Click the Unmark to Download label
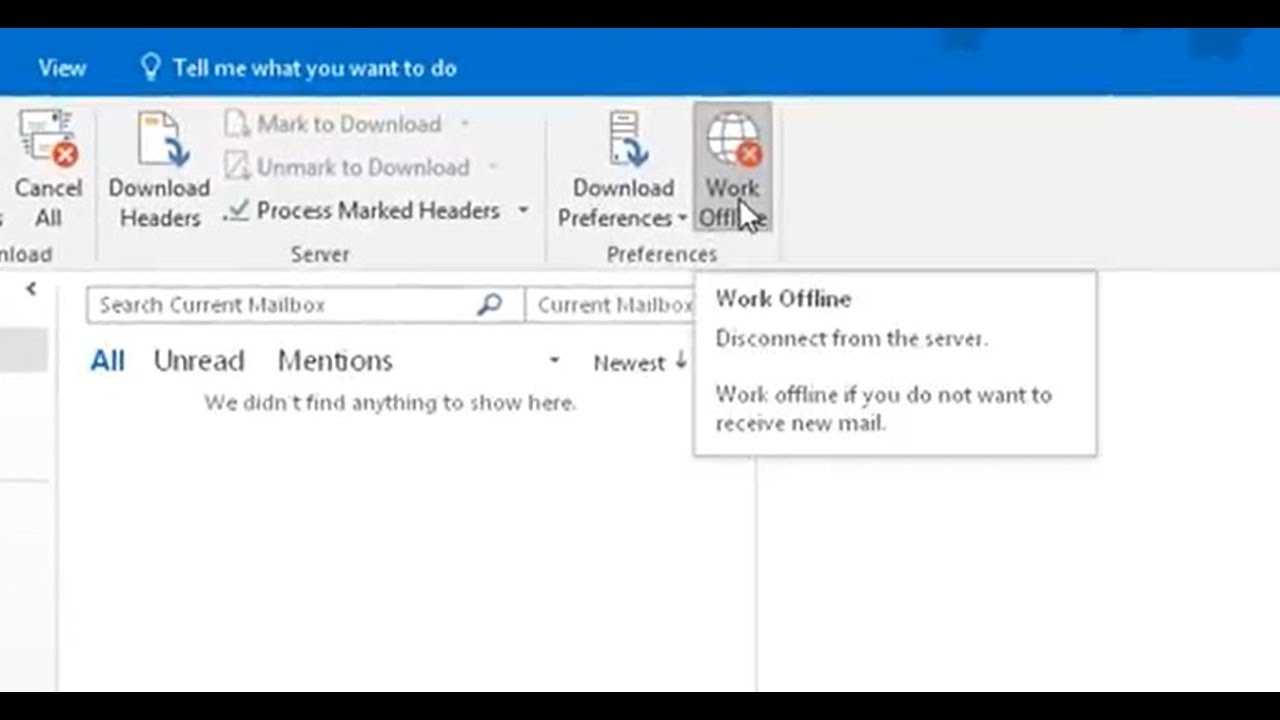This screenshot has width=1280, height=720. pyautogui.click(x=363, y=167)
